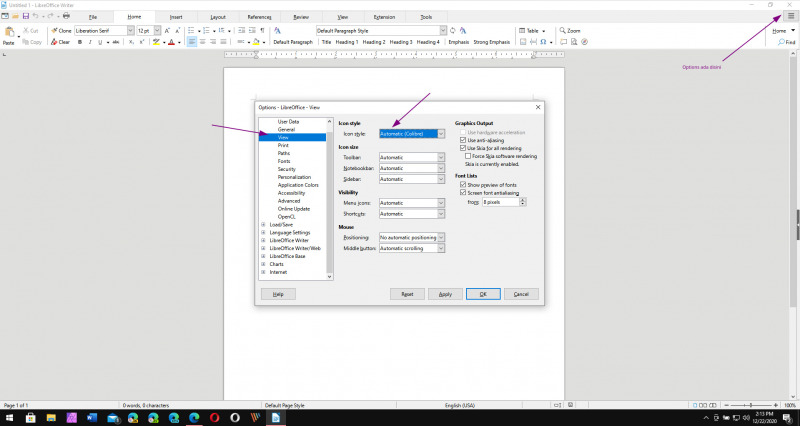Center align paragraph
Image resolution: width=800 pixels, height=426 pixels.
point(203,42)
